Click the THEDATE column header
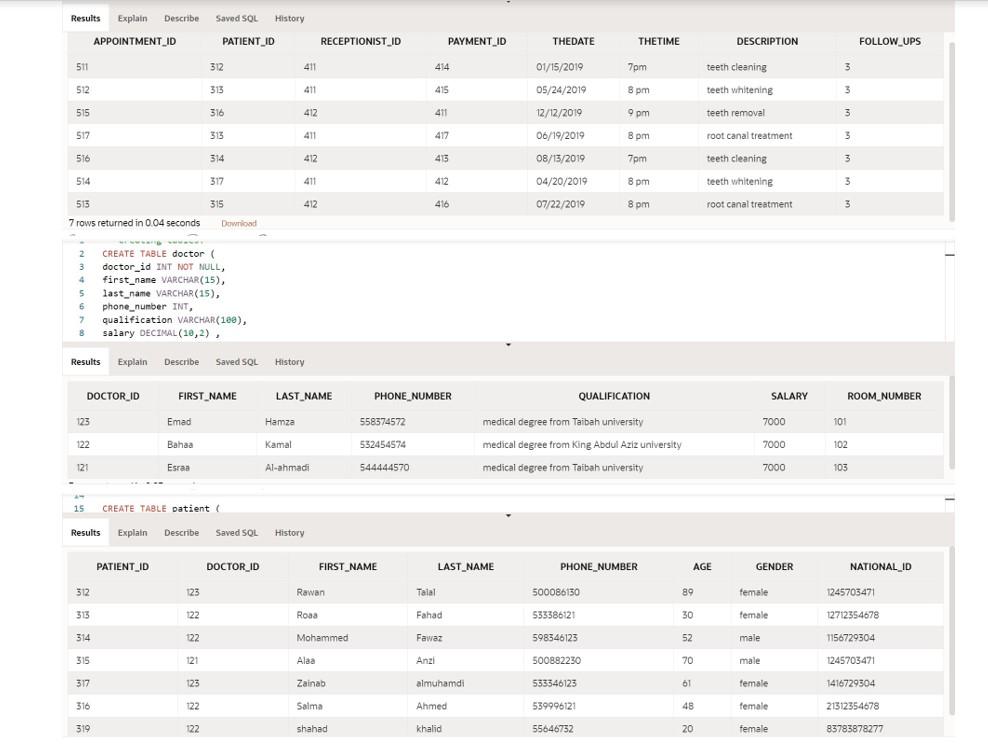This screenshot has height=747, width=988. [x=573, y=42]
